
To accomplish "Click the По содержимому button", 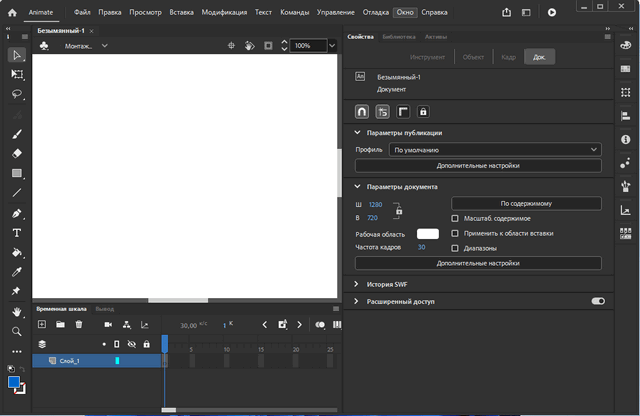I will (526, 203).
